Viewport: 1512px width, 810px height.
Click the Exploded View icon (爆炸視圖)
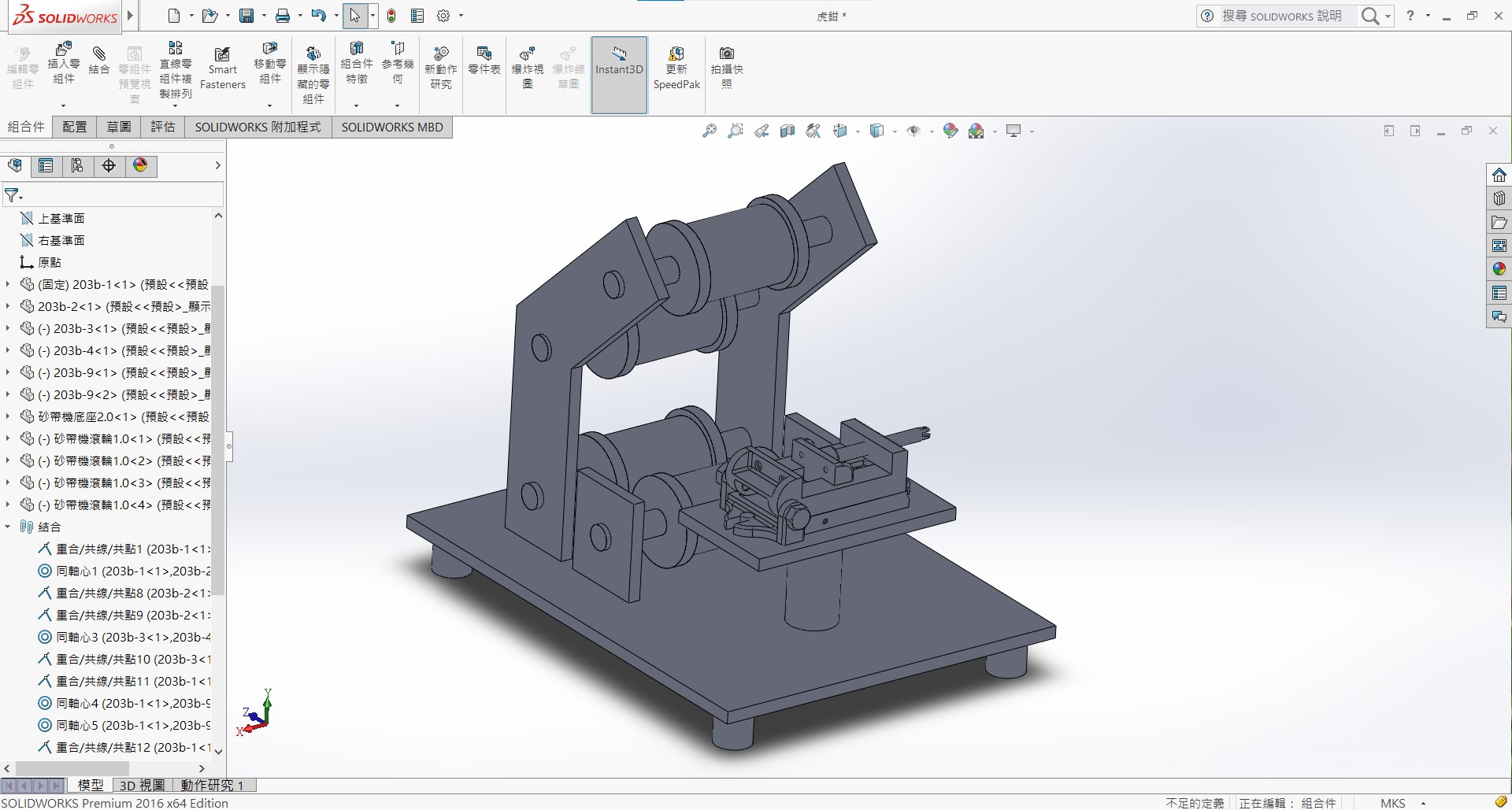coord(527,66)
